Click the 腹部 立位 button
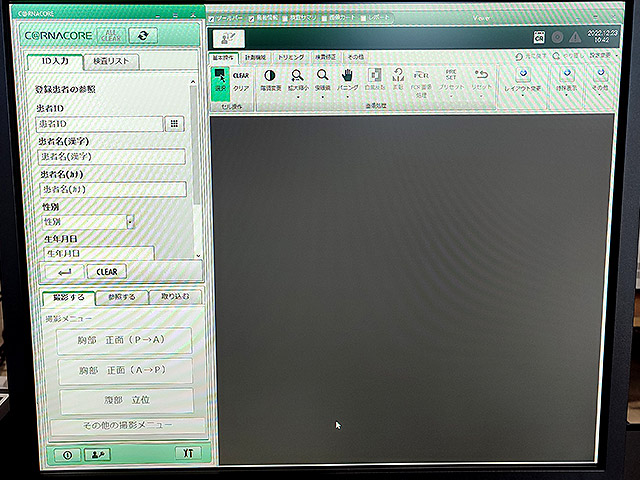Viewport: 640px width, 480px height. point(127,400)
